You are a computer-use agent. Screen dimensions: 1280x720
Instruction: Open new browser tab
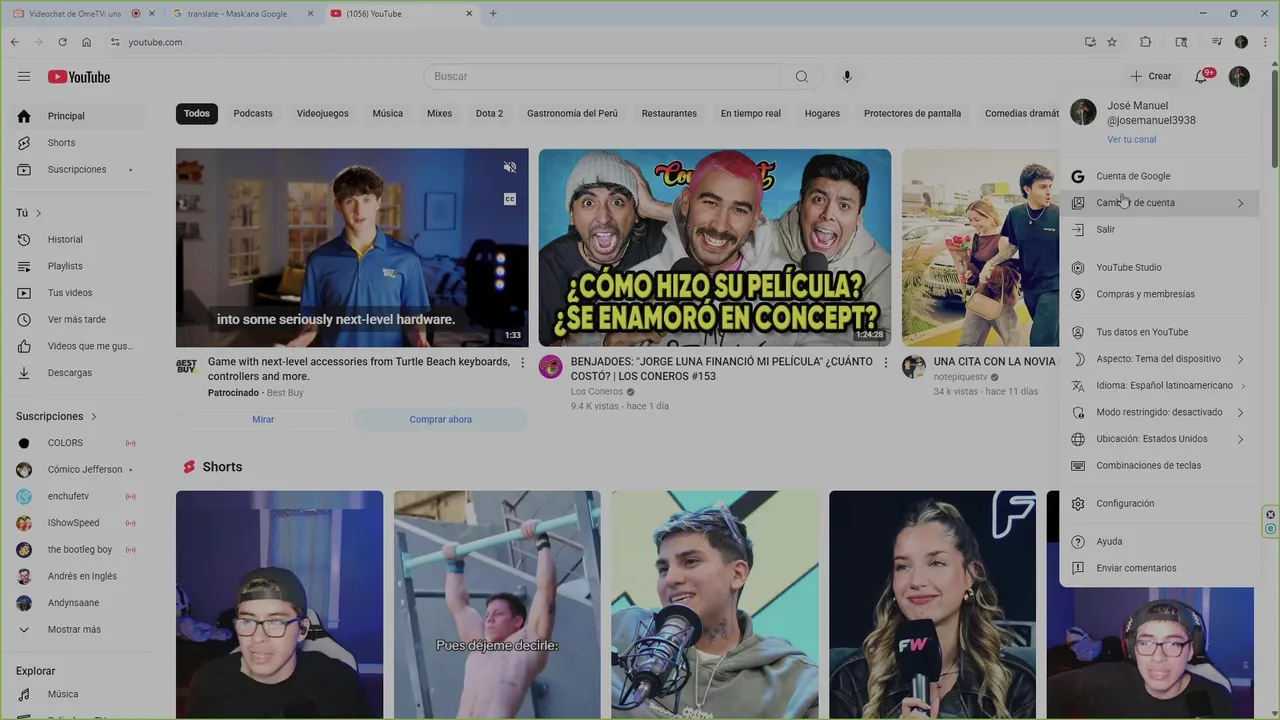coord(493,14)
